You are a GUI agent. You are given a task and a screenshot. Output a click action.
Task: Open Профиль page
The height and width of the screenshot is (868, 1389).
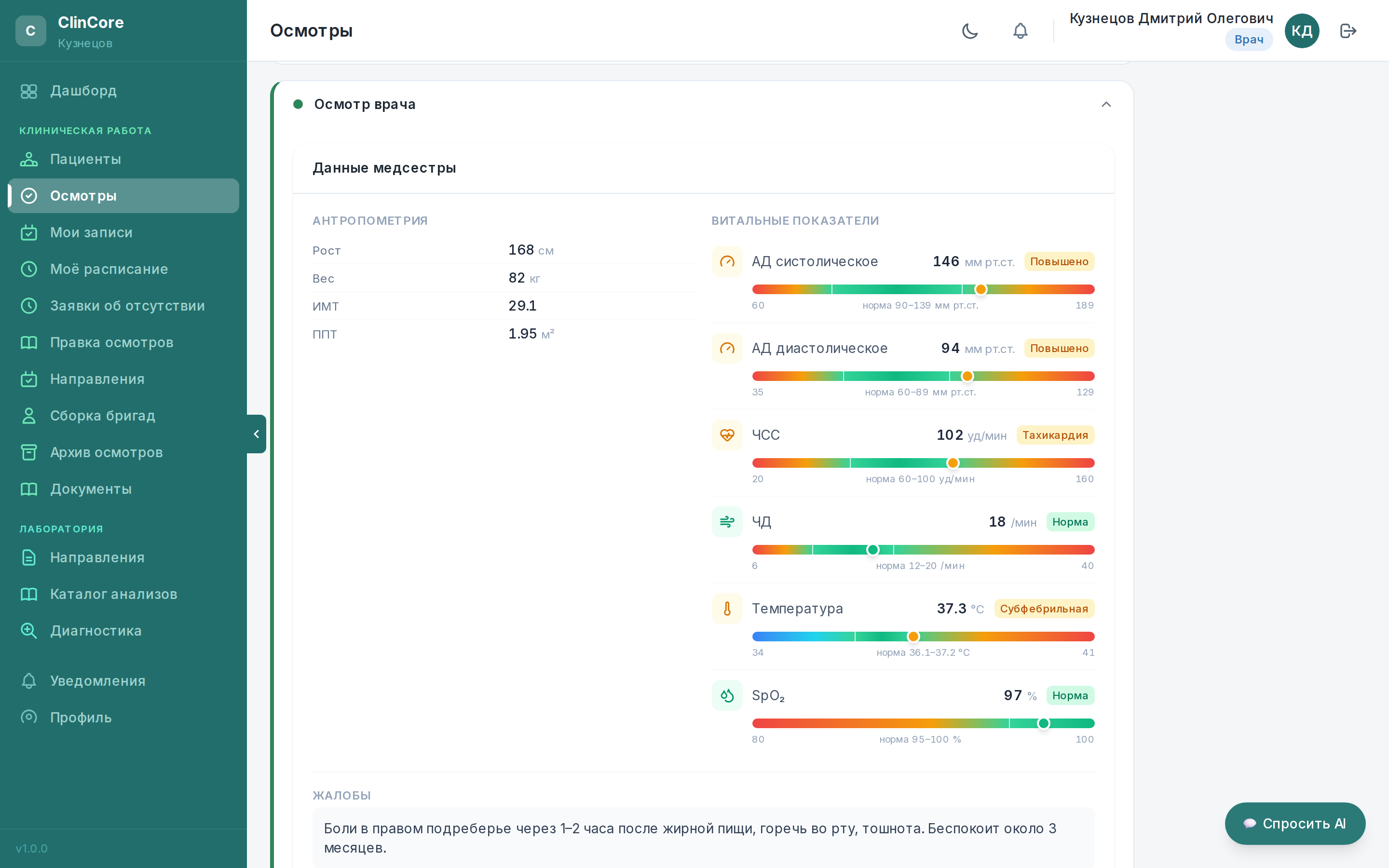click(123, 718)
